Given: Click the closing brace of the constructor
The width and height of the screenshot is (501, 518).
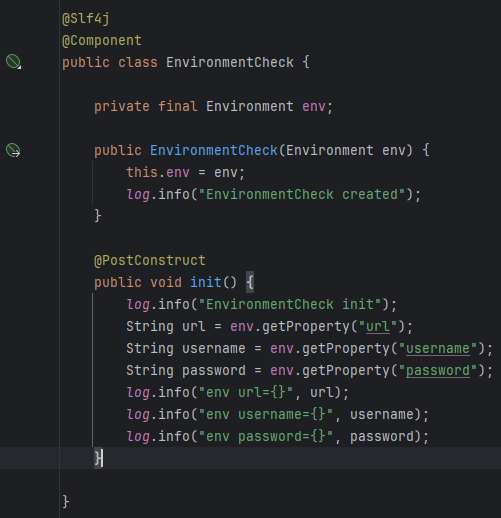Looking at the screenshot, I should pos(98,216).
